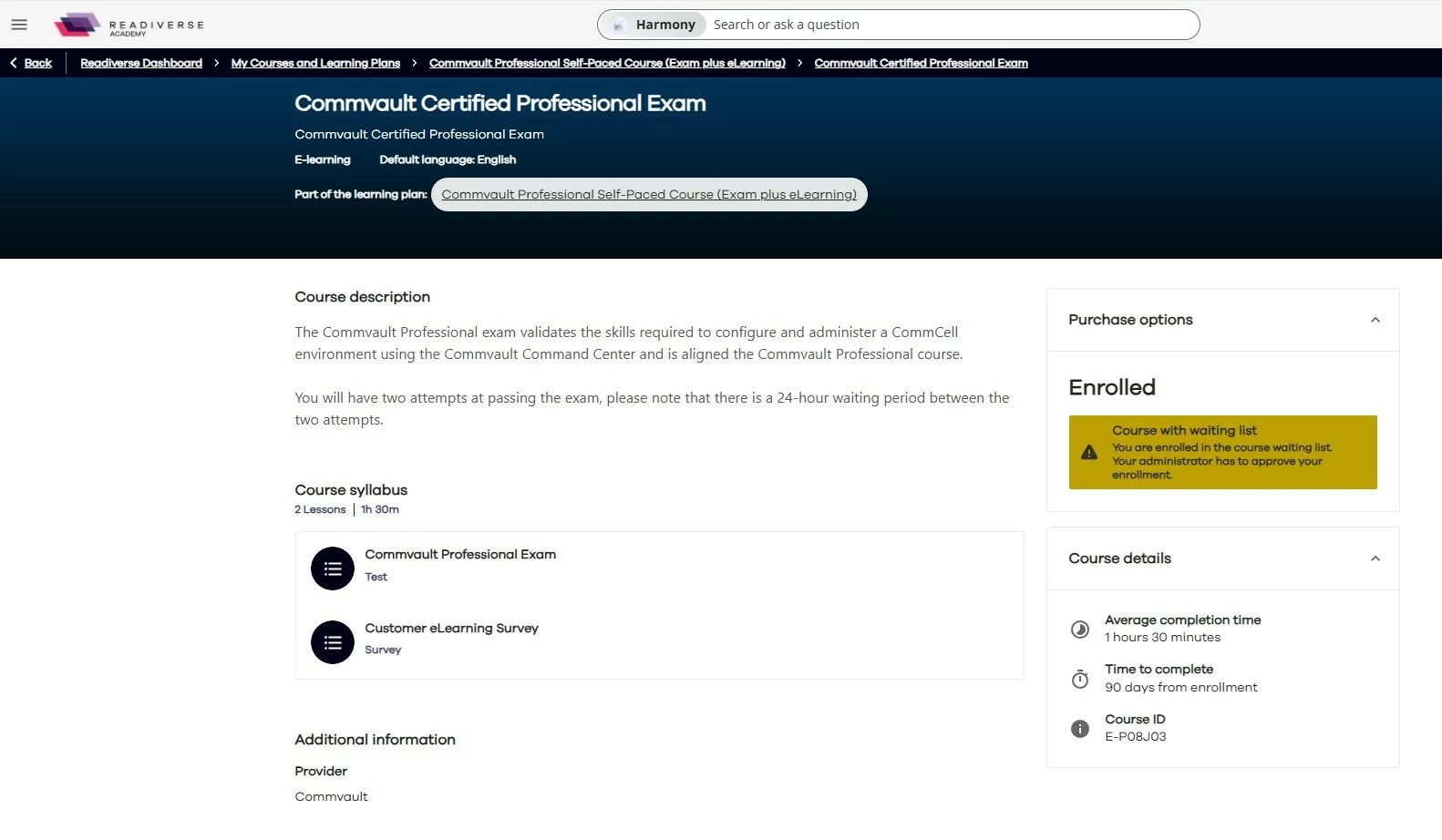Click the Course with waiting list notice

pyautogui.click(x=1223, y=452)
